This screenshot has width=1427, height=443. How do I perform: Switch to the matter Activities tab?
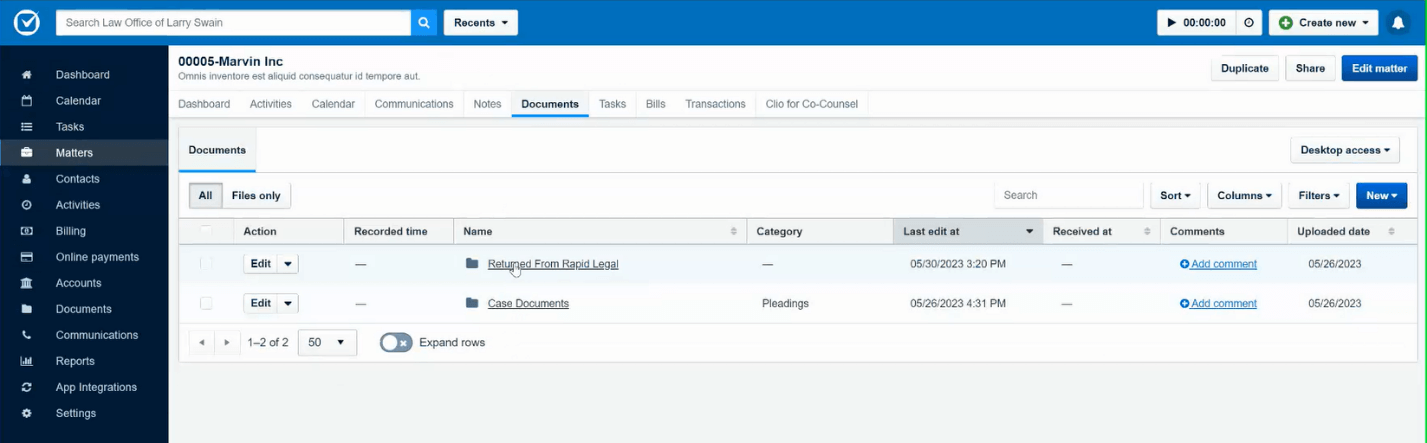pyautogui.click(x=271, y=104)
